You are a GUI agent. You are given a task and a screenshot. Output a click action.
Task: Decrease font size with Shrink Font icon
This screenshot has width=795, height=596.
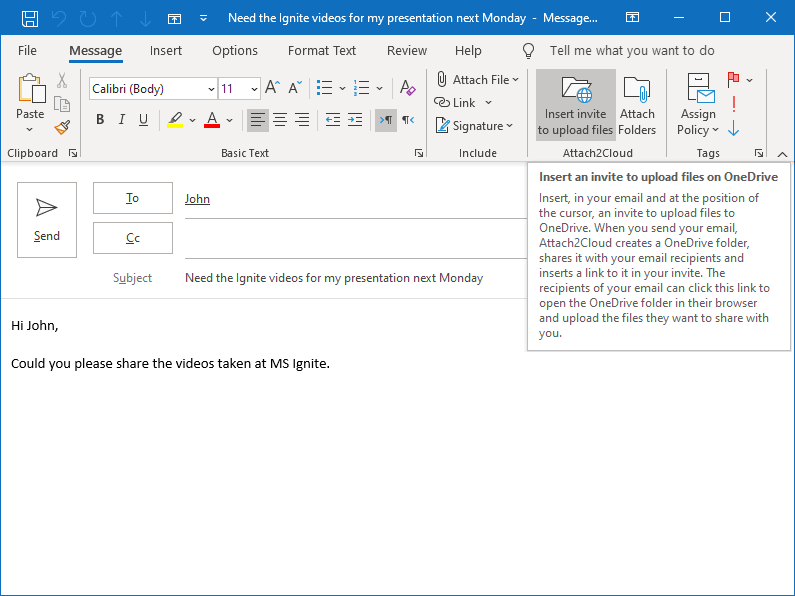[x=295, y=88]
